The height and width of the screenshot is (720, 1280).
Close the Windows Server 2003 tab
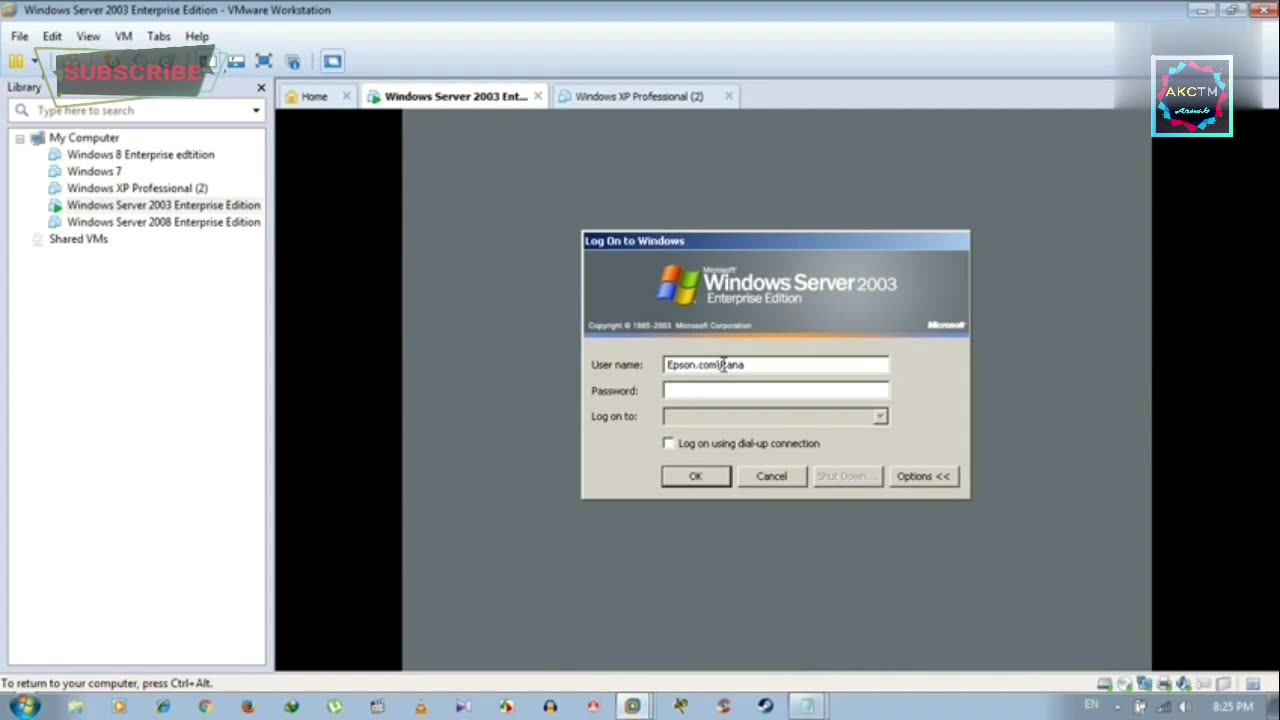[537, 96]
